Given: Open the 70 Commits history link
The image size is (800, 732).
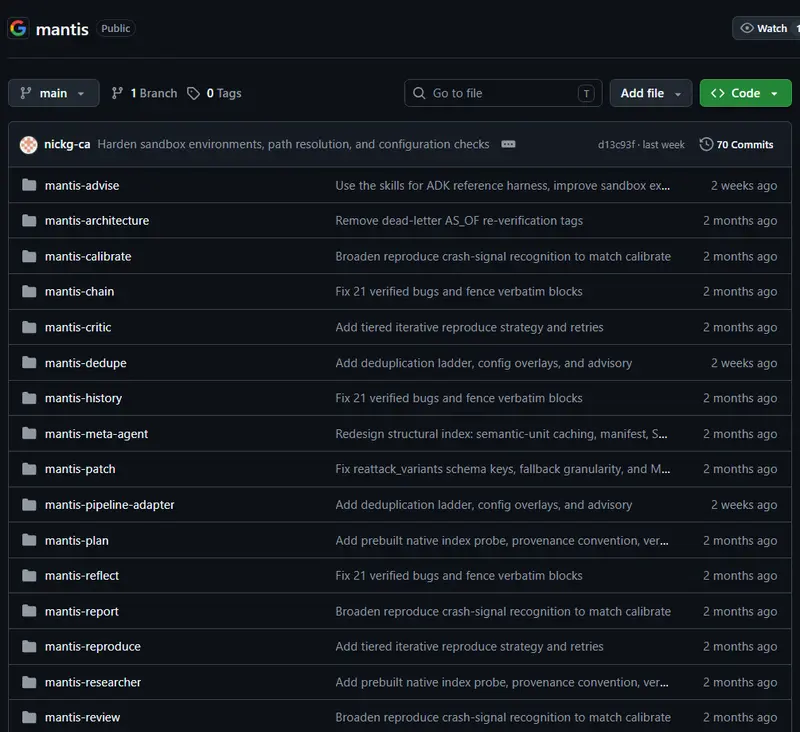Looking at the screenshot, I should click(x=736, y=144).
